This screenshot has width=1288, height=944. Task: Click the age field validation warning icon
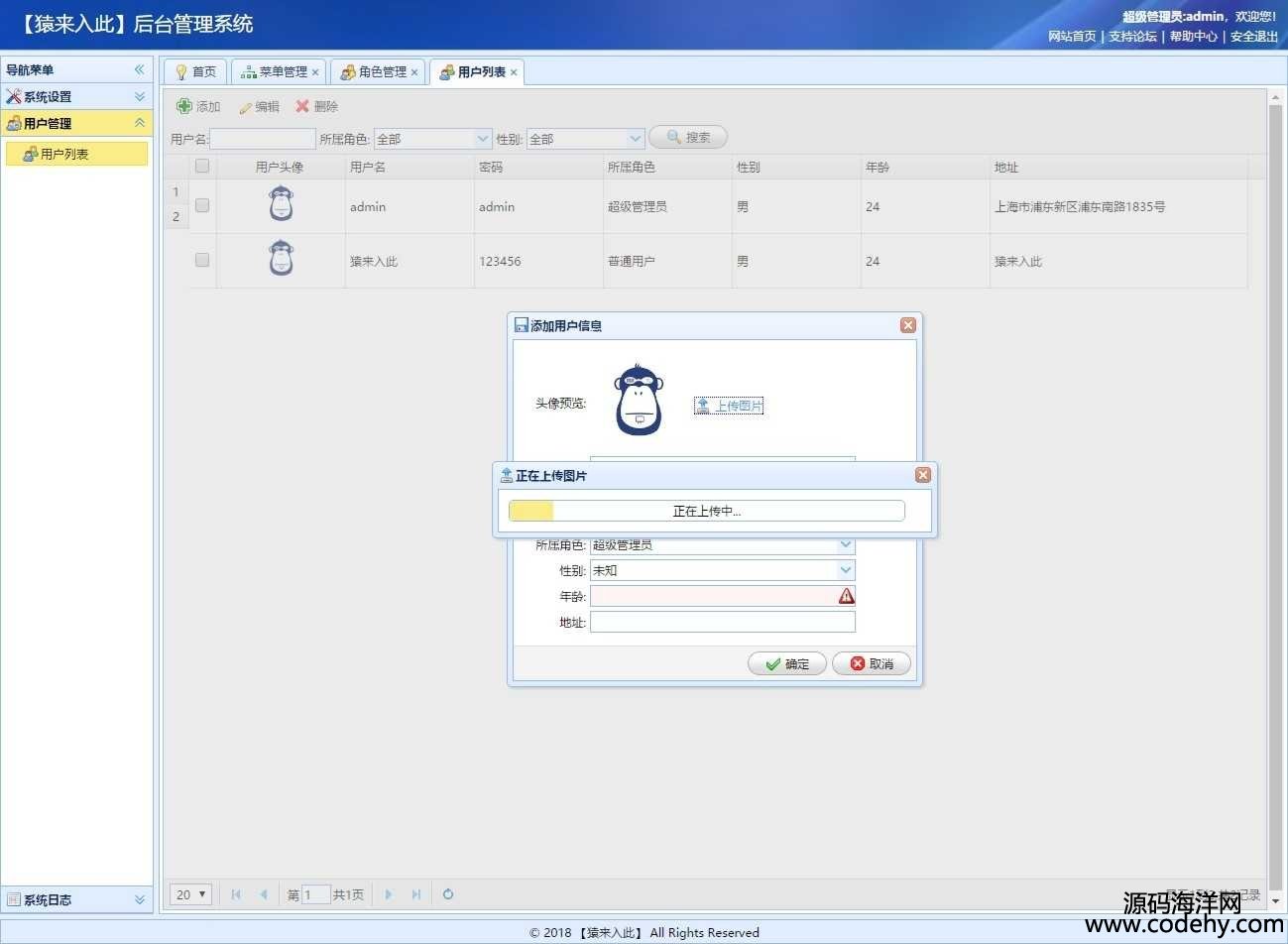(x=846, y=596)
